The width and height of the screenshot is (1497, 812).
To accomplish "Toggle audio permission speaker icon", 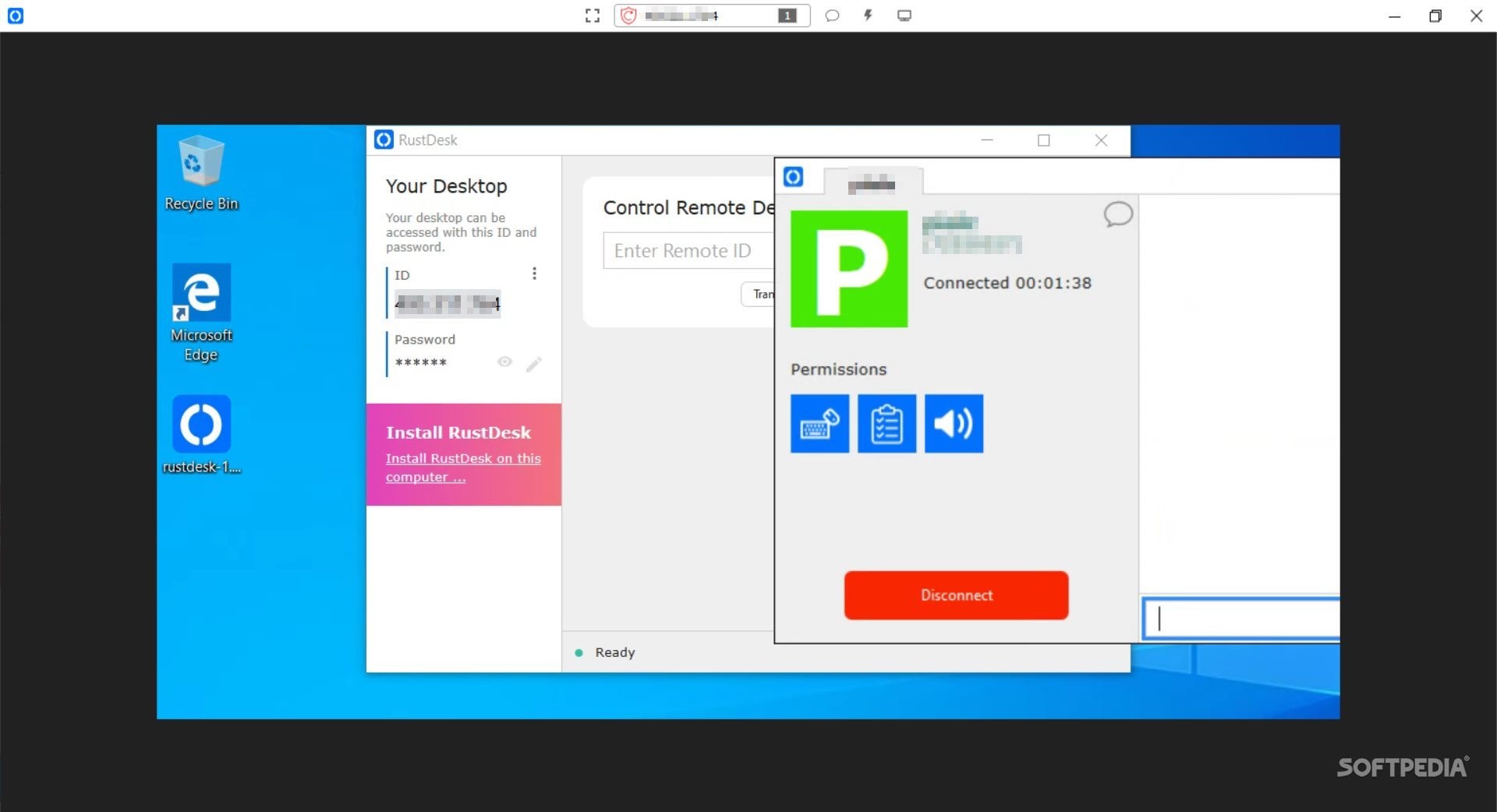I will click(x=954, y=423).
